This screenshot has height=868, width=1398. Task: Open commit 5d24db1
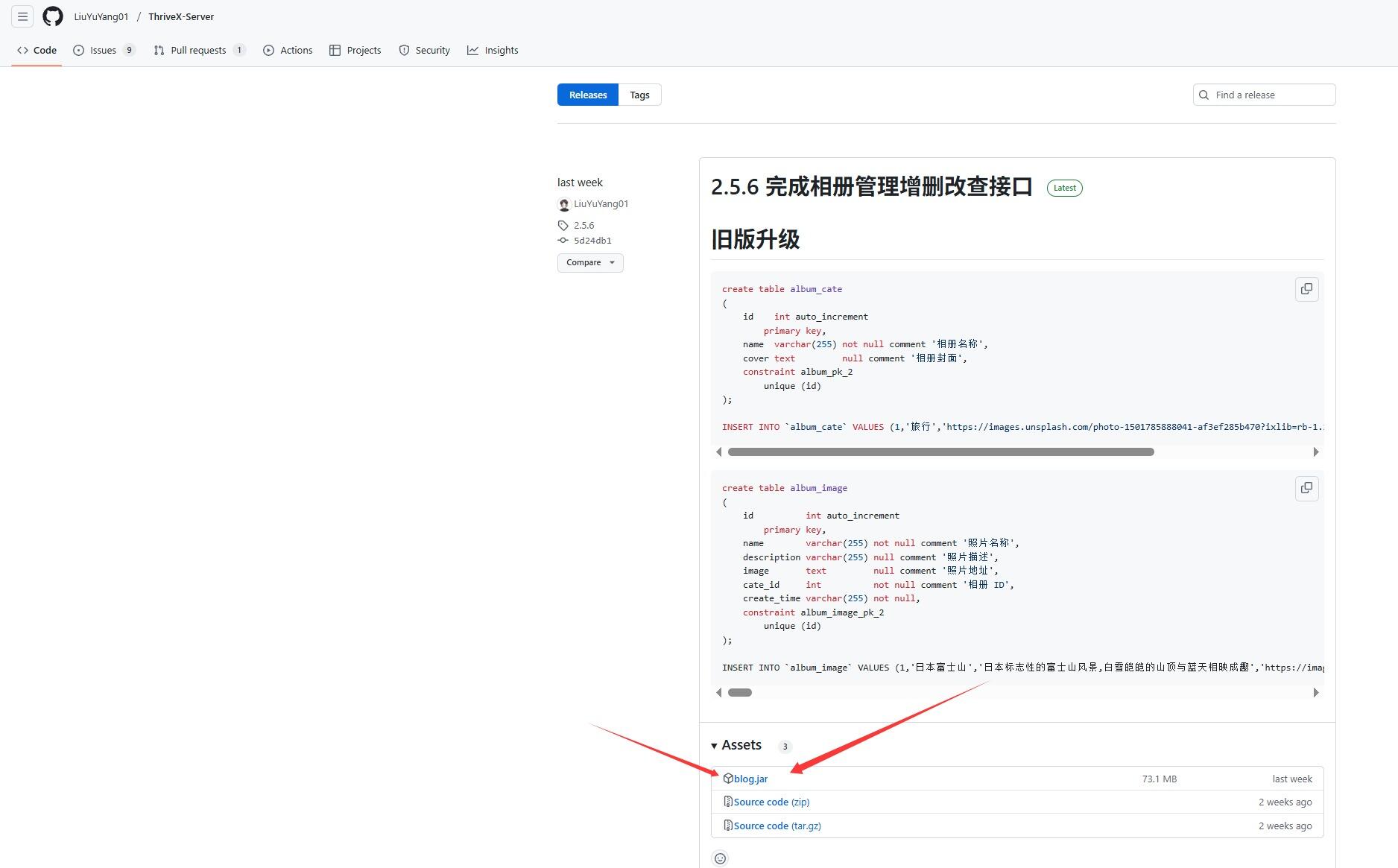(x=592, y=241)
